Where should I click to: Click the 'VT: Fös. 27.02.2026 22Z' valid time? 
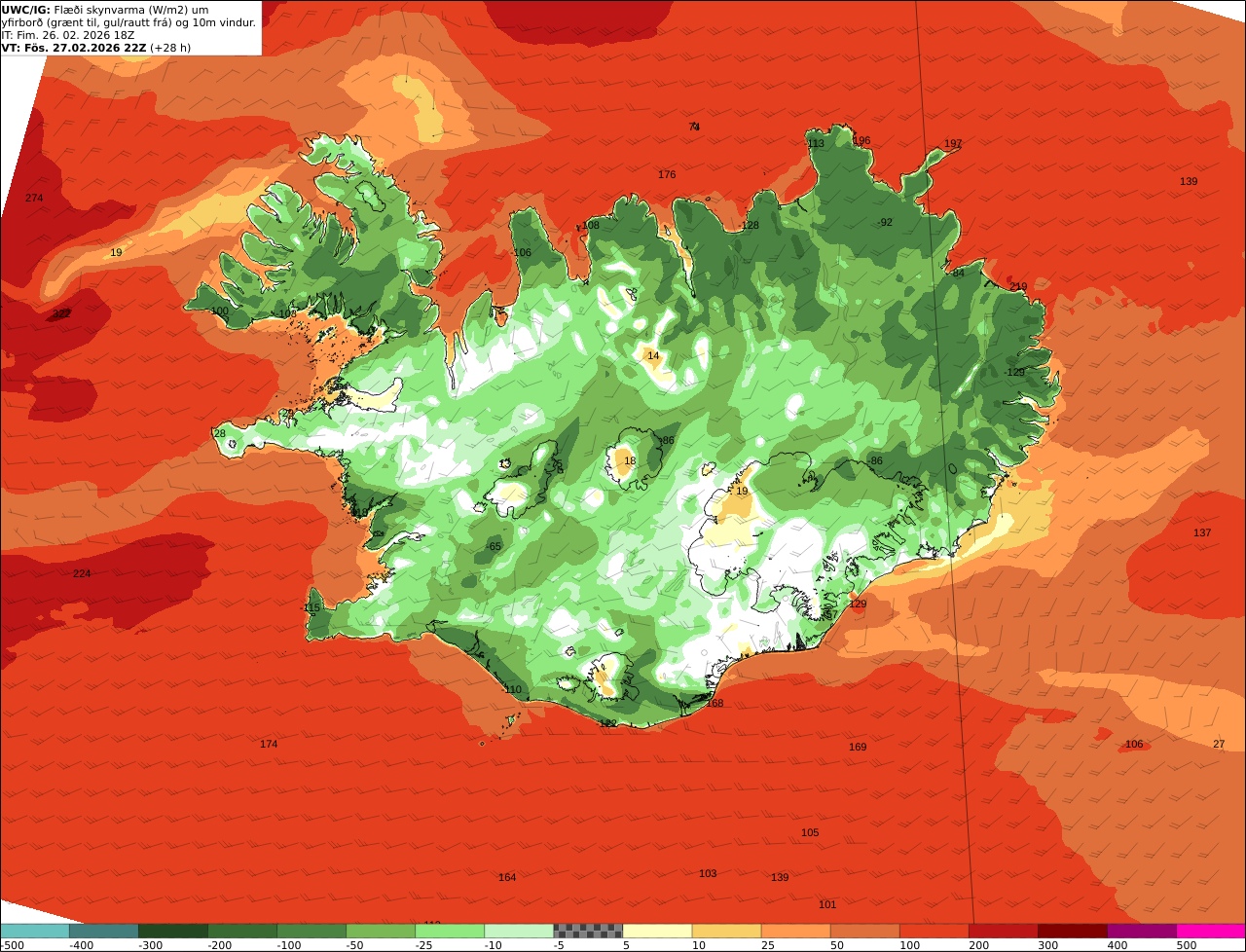[x=73, y=48]
